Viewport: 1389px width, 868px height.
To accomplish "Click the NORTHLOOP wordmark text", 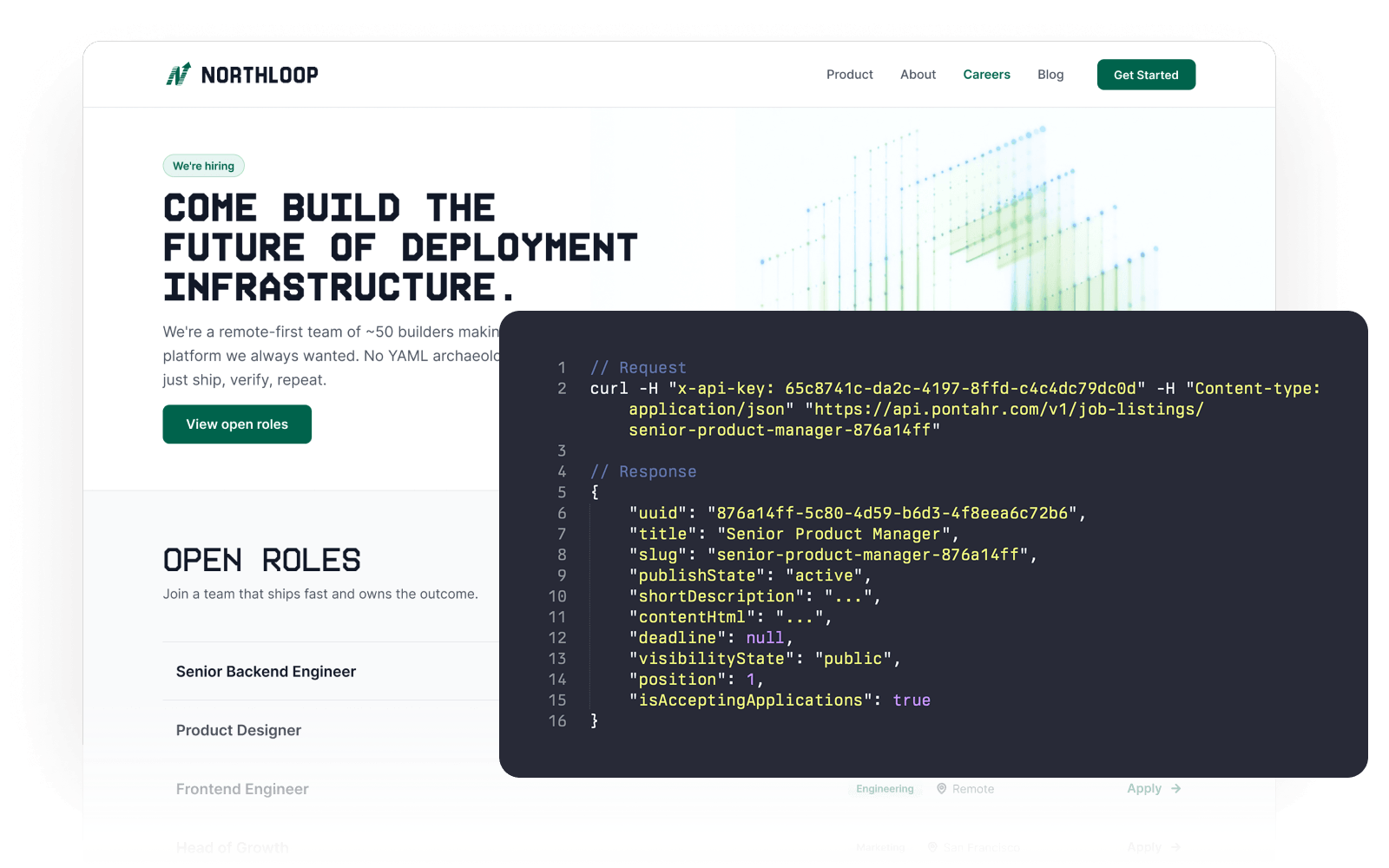I will (x=260, y=76).
